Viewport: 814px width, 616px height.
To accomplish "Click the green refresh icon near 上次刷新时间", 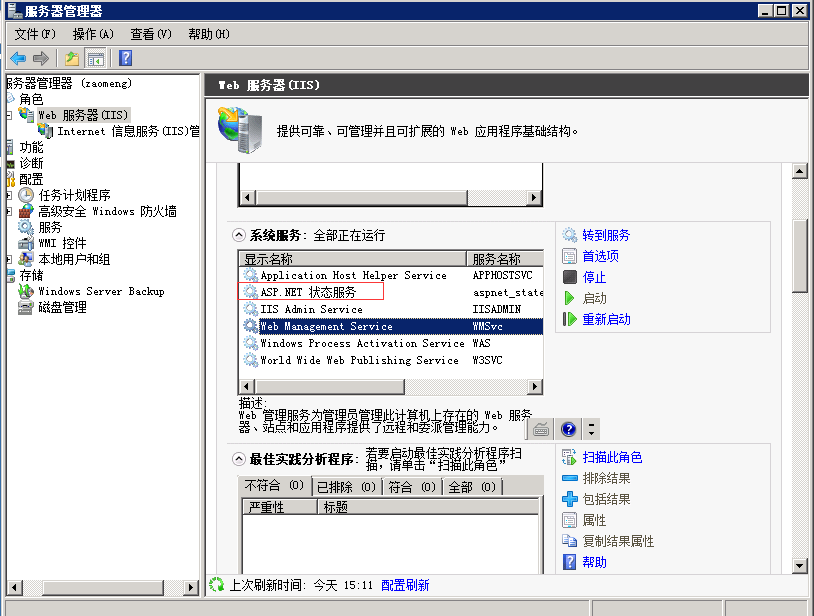I will [216, 585].
